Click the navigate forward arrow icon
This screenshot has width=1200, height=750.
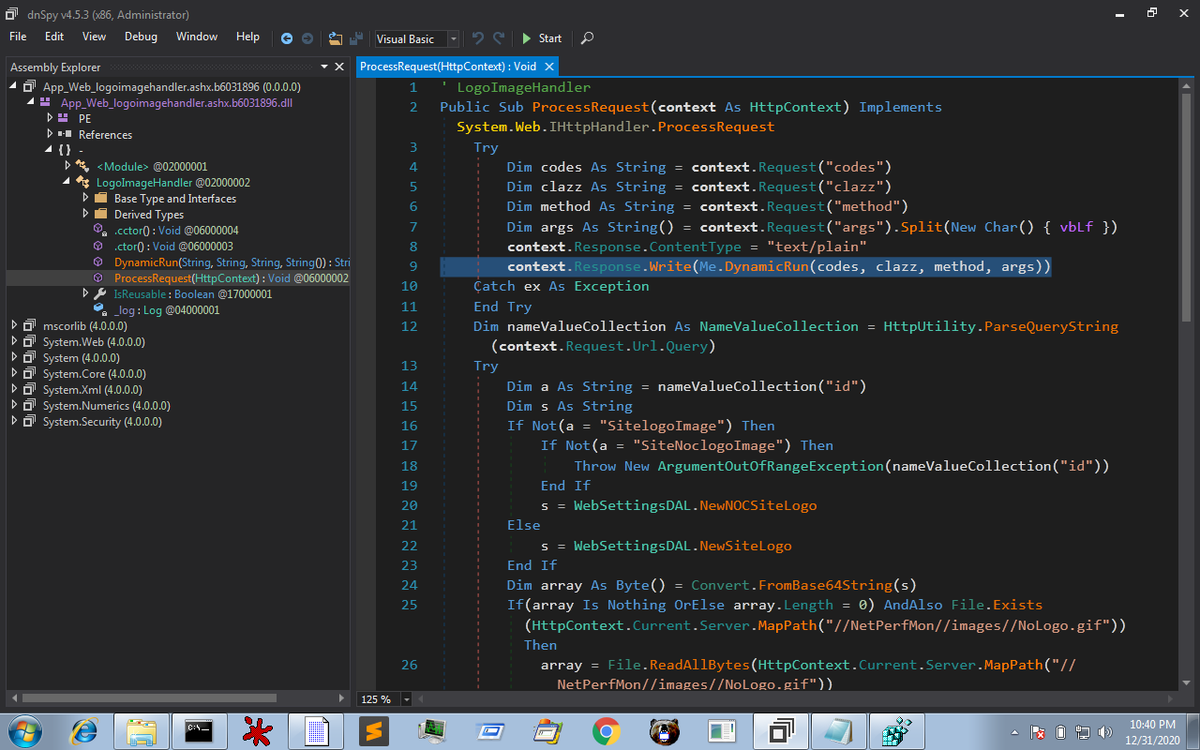307,38
